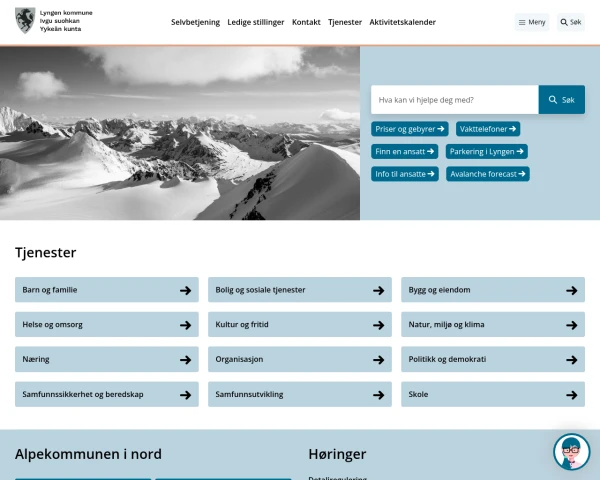Click arrow on Barn og familie tile

[x=186, y=291]
